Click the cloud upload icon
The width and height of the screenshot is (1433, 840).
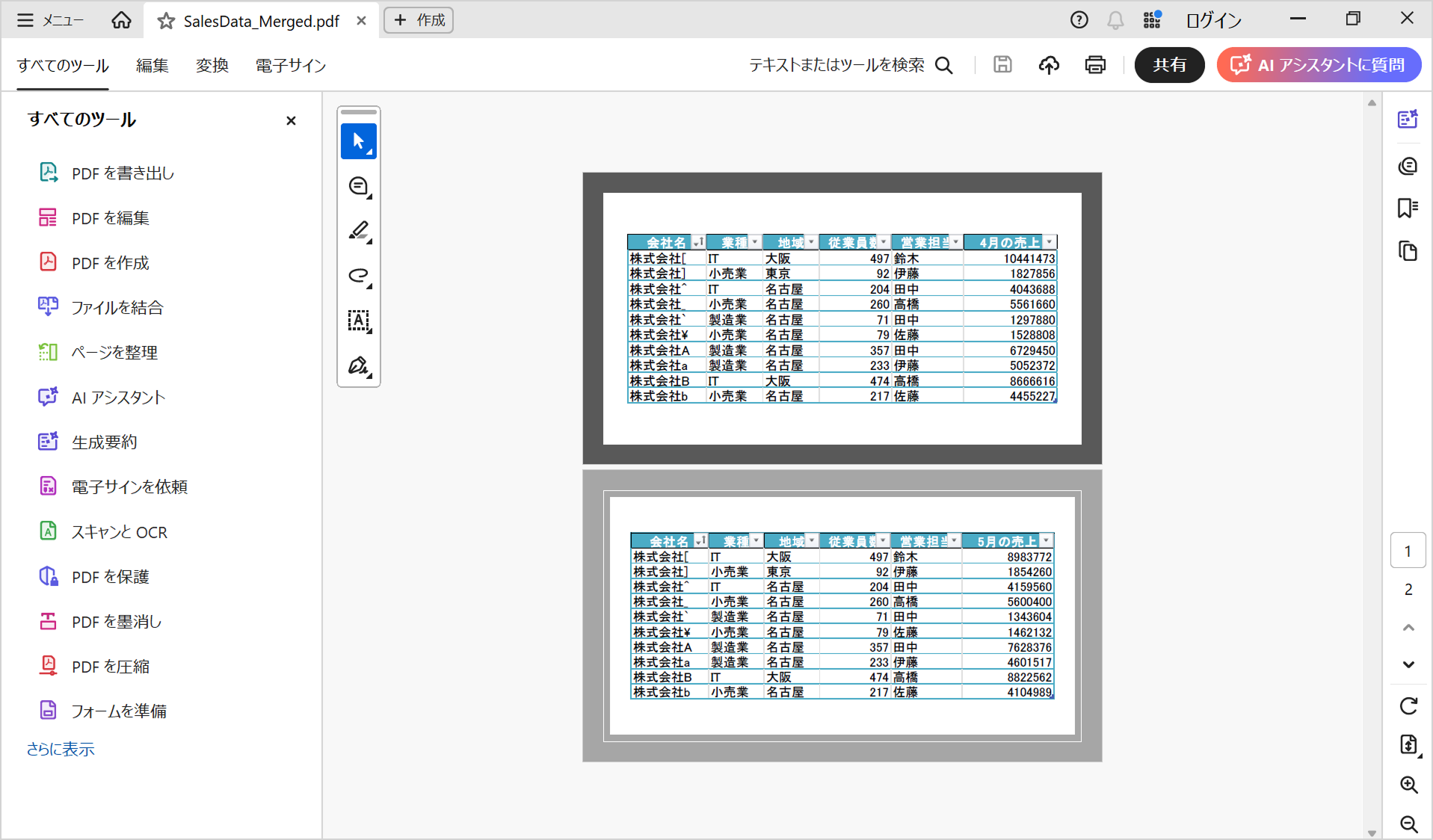click(x=1049, y=65)
